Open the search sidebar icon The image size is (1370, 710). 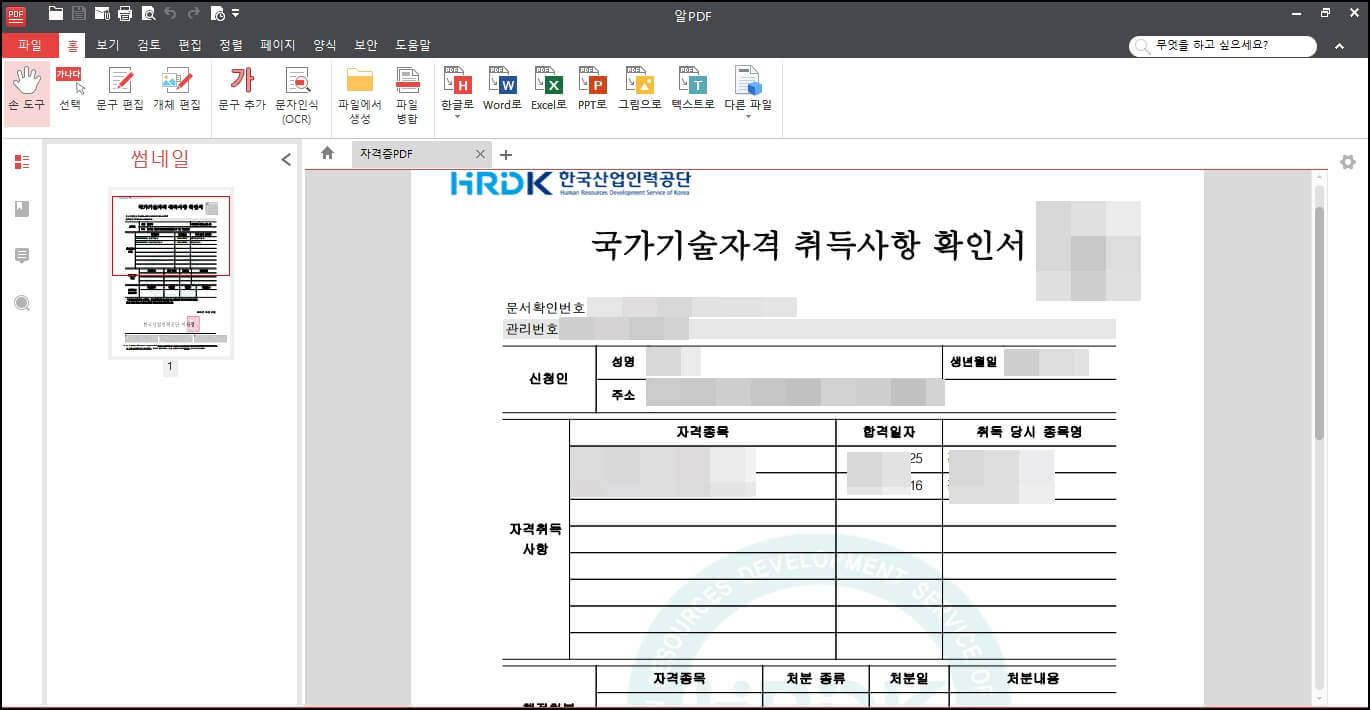(x=22, y=303)
